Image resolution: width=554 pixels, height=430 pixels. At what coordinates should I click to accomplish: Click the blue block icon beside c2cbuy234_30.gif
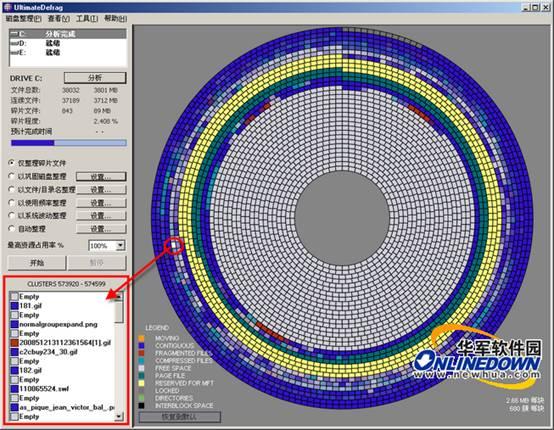tap(14, 352)
